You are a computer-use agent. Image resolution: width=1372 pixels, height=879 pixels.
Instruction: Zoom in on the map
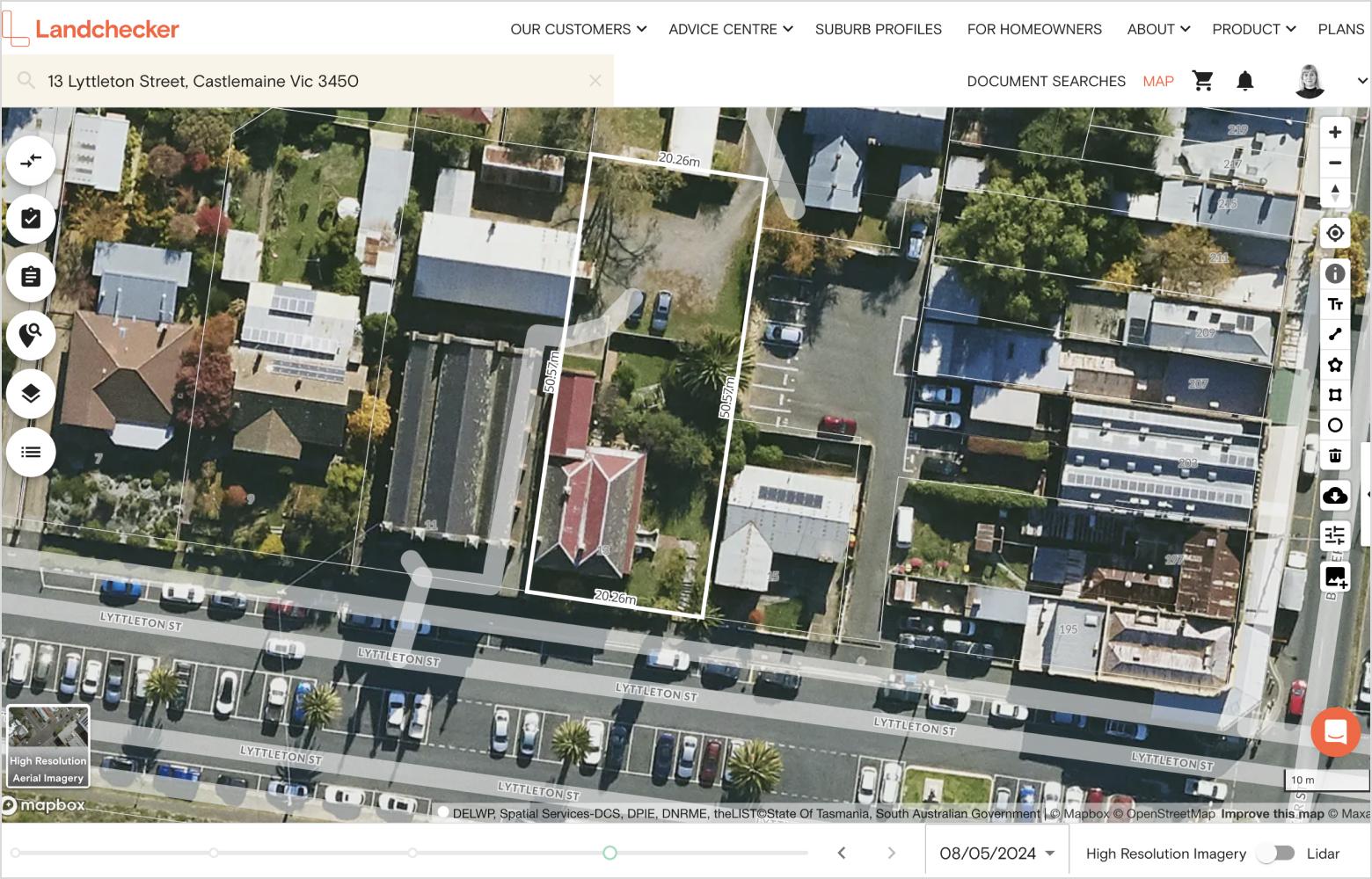(1335, 132)
